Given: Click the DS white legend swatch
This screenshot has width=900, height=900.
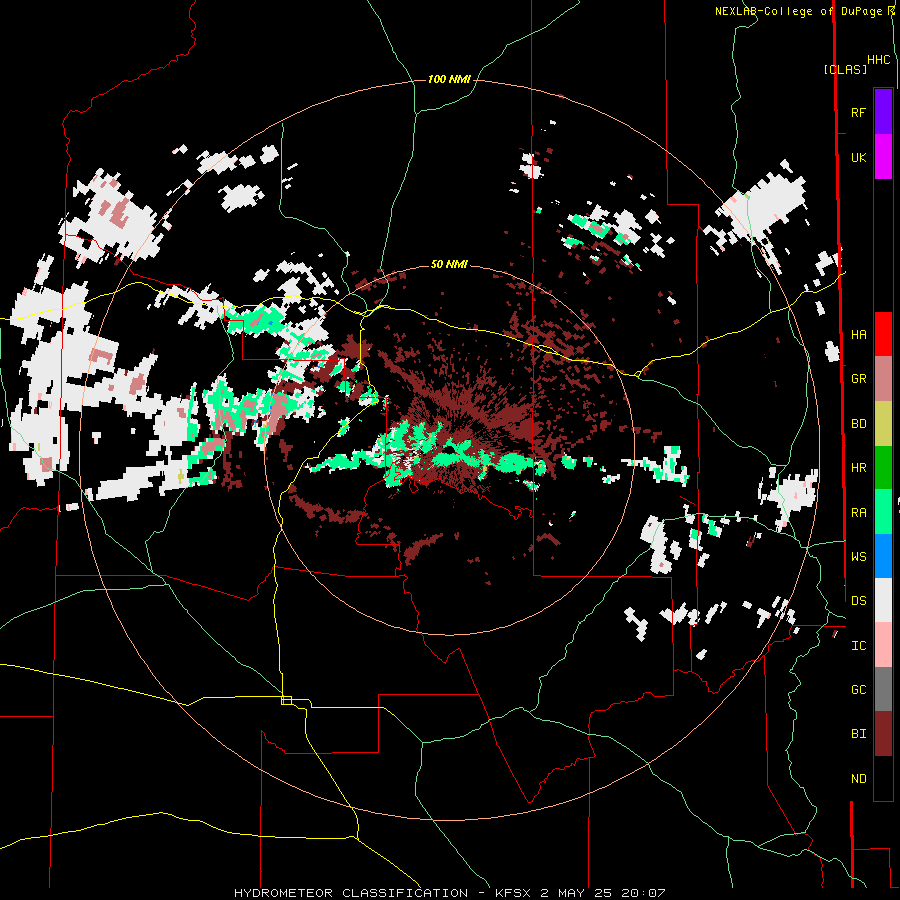Looking at the screenshot, I should click(883, 600).
